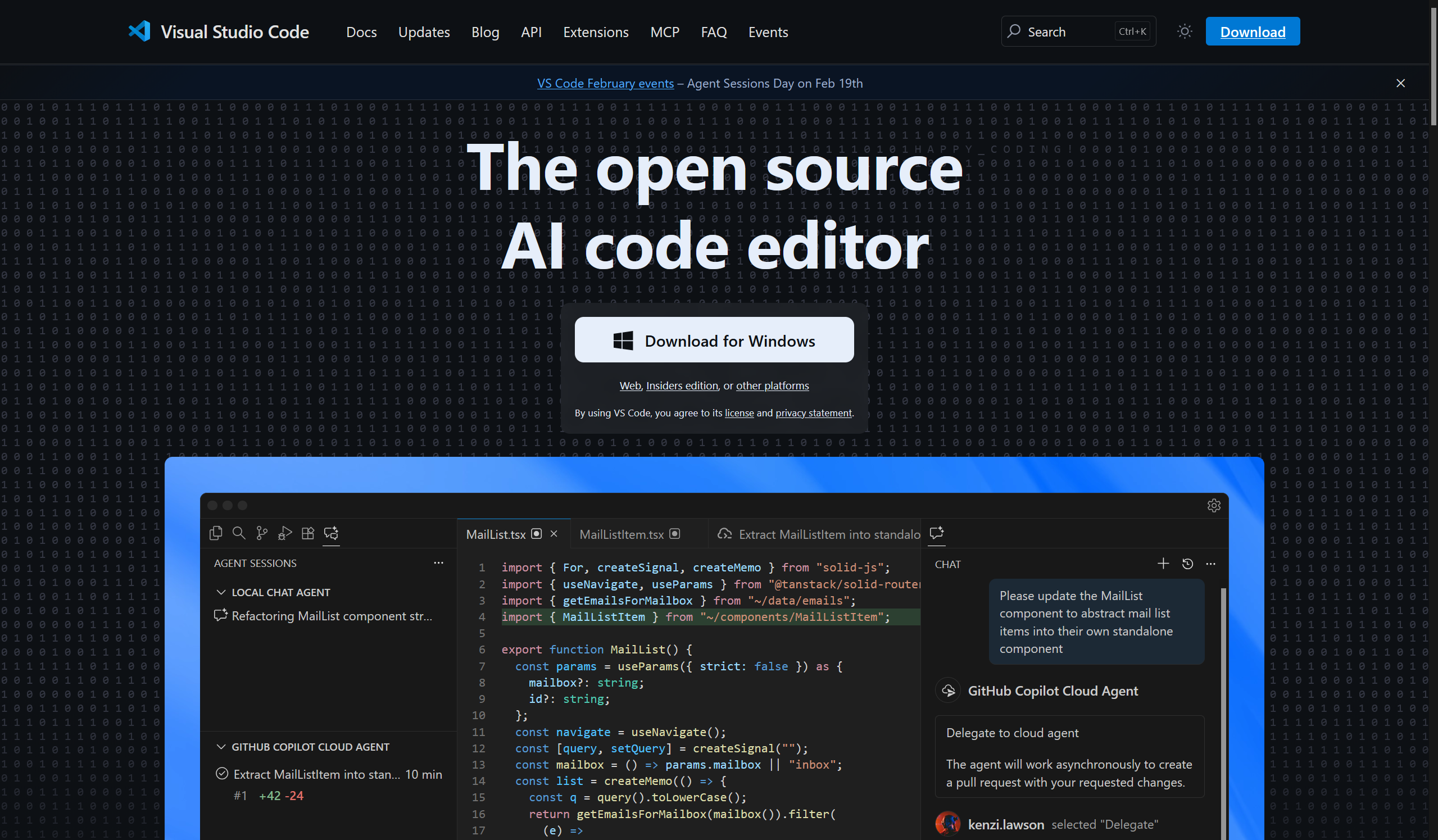1438x840 pixels.
Task: Click the search magnifier icon in header
Action: point(1013,31)
